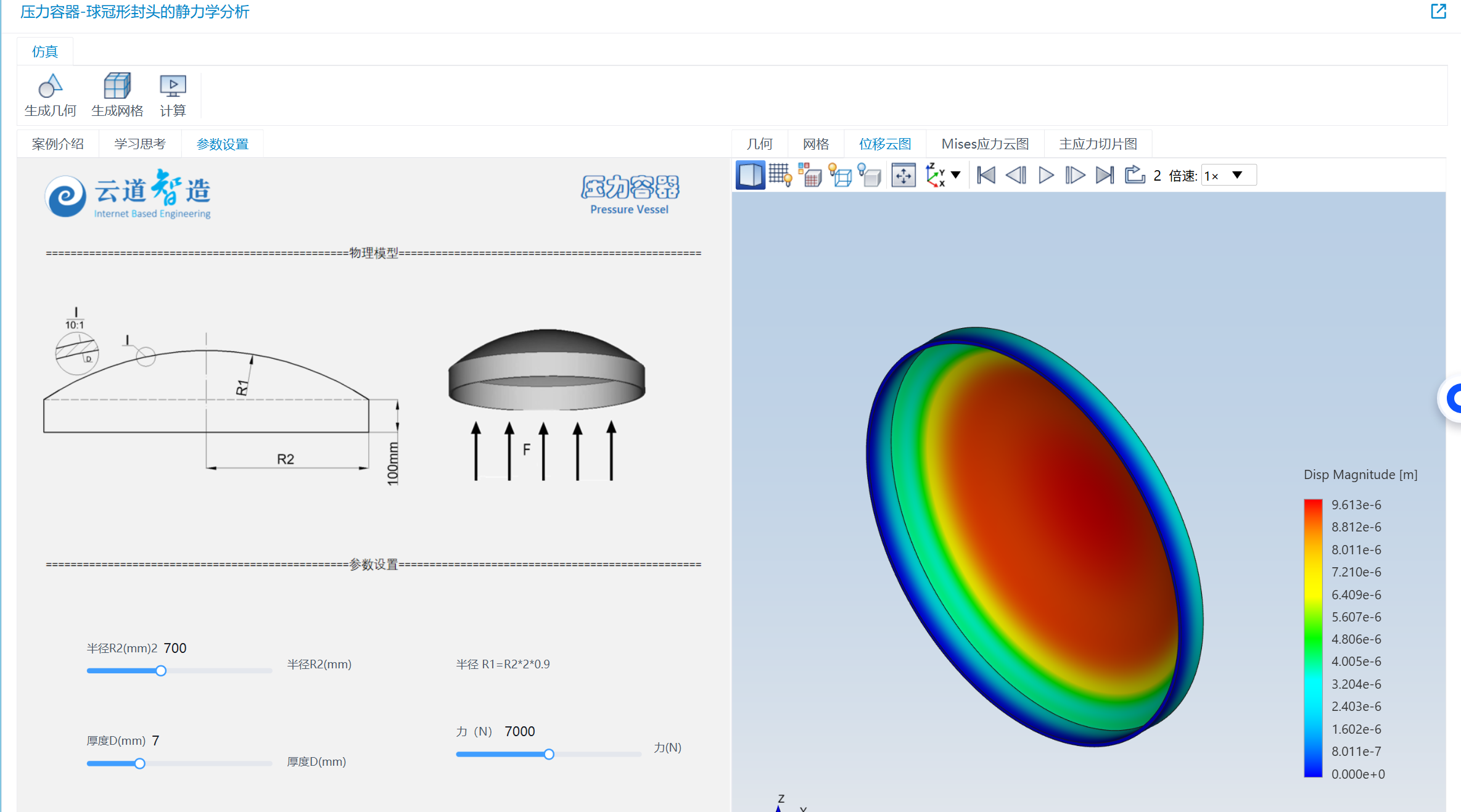The image size is (1461, 812).
Task: Click the 力(N) slider handle
Action: tap(549, 754)
